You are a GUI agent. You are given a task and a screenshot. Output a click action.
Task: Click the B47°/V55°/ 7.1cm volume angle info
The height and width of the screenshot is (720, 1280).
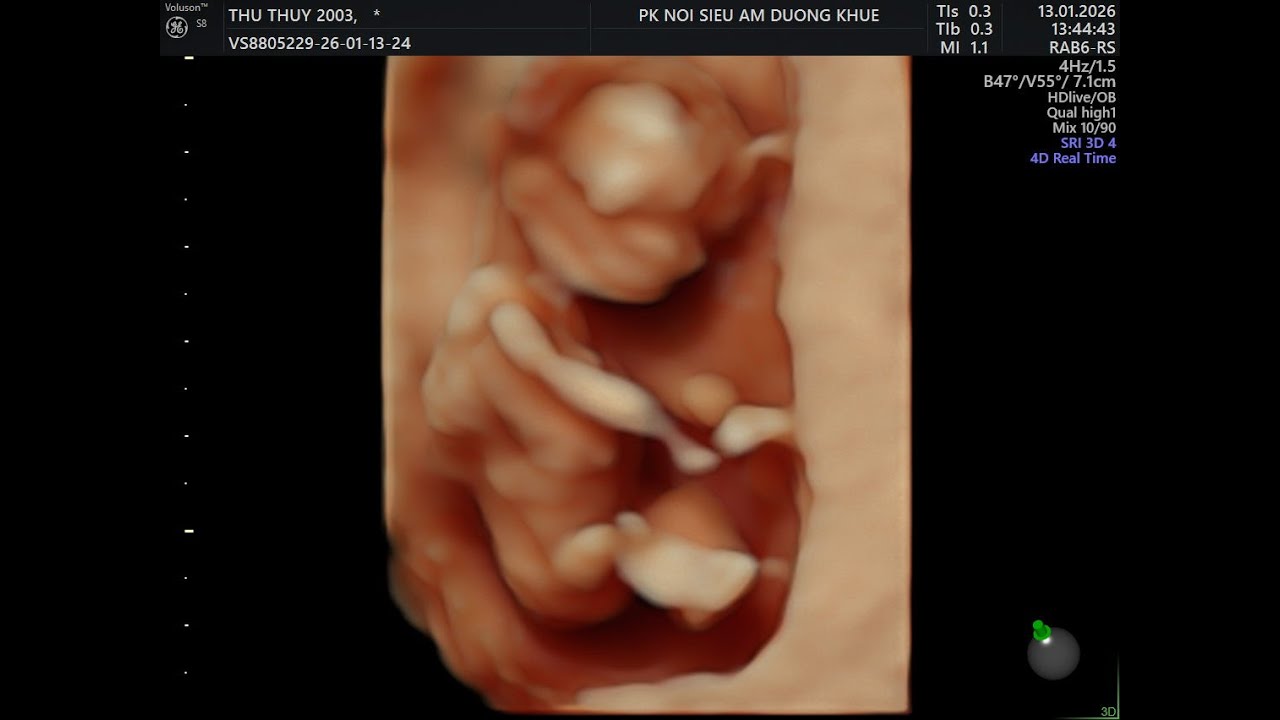coord(1049,82)
